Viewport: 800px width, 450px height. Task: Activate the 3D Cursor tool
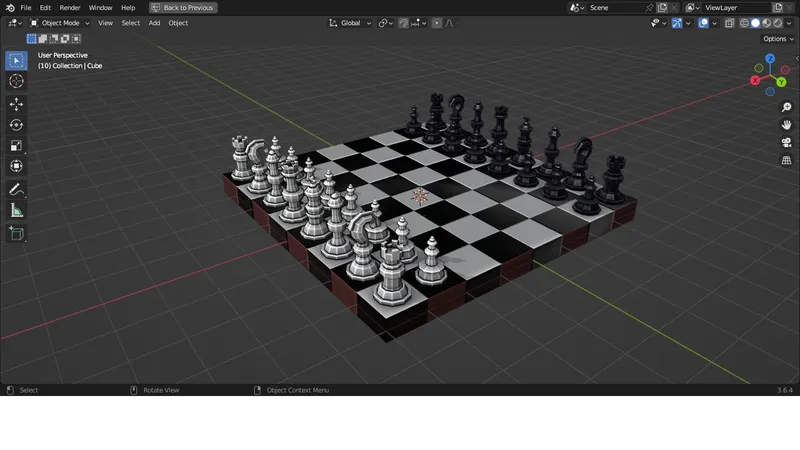16,81
